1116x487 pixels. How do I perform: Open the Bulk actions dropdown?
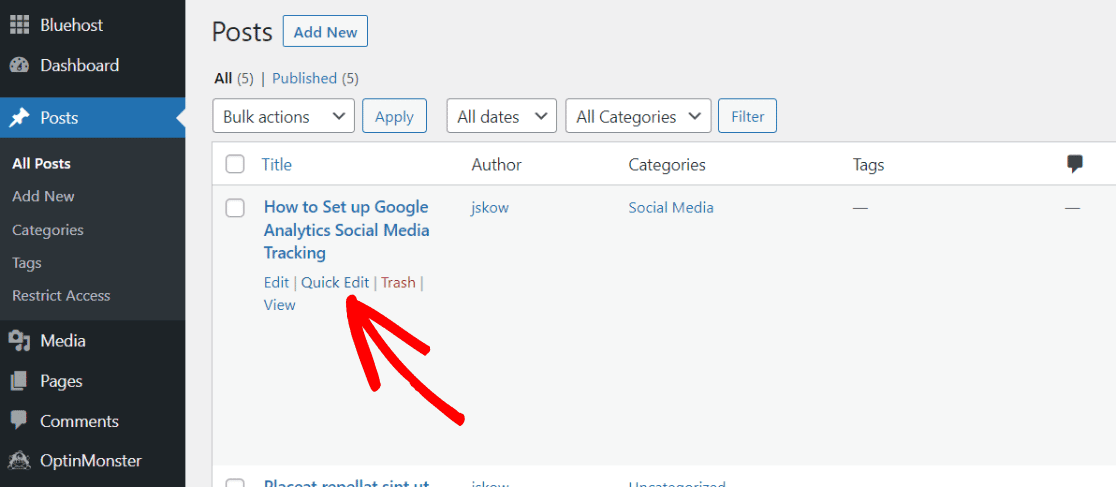pos(283,116)
